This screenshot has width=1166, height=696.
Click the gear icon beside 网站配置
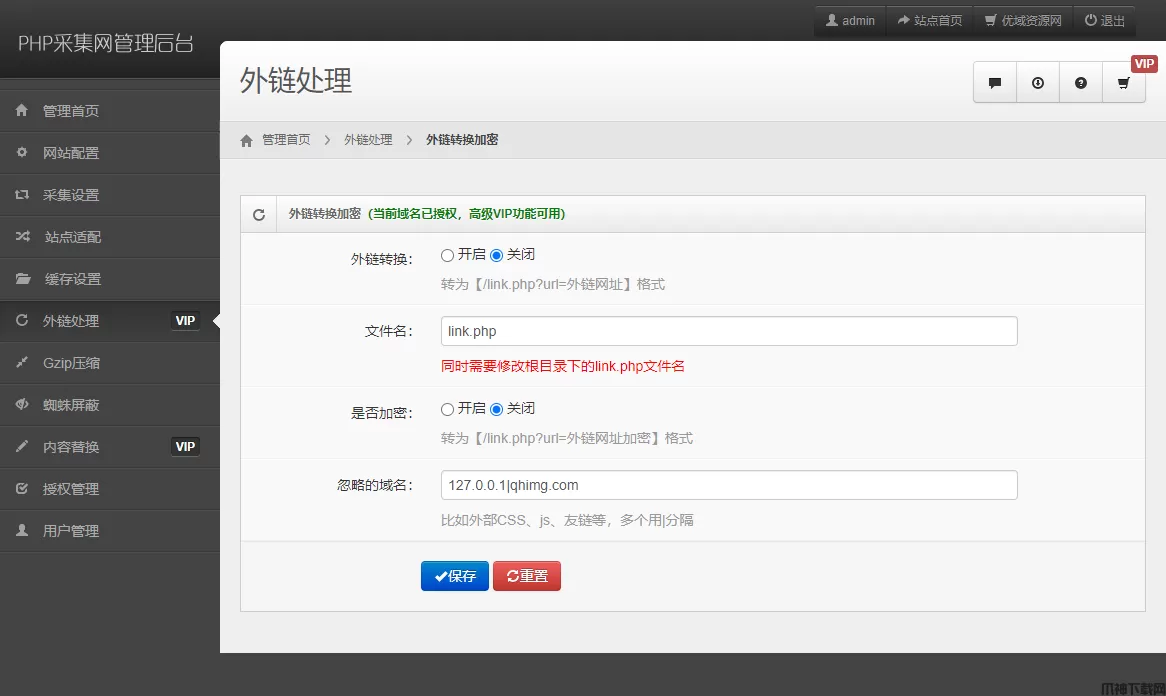click(22, 153)
